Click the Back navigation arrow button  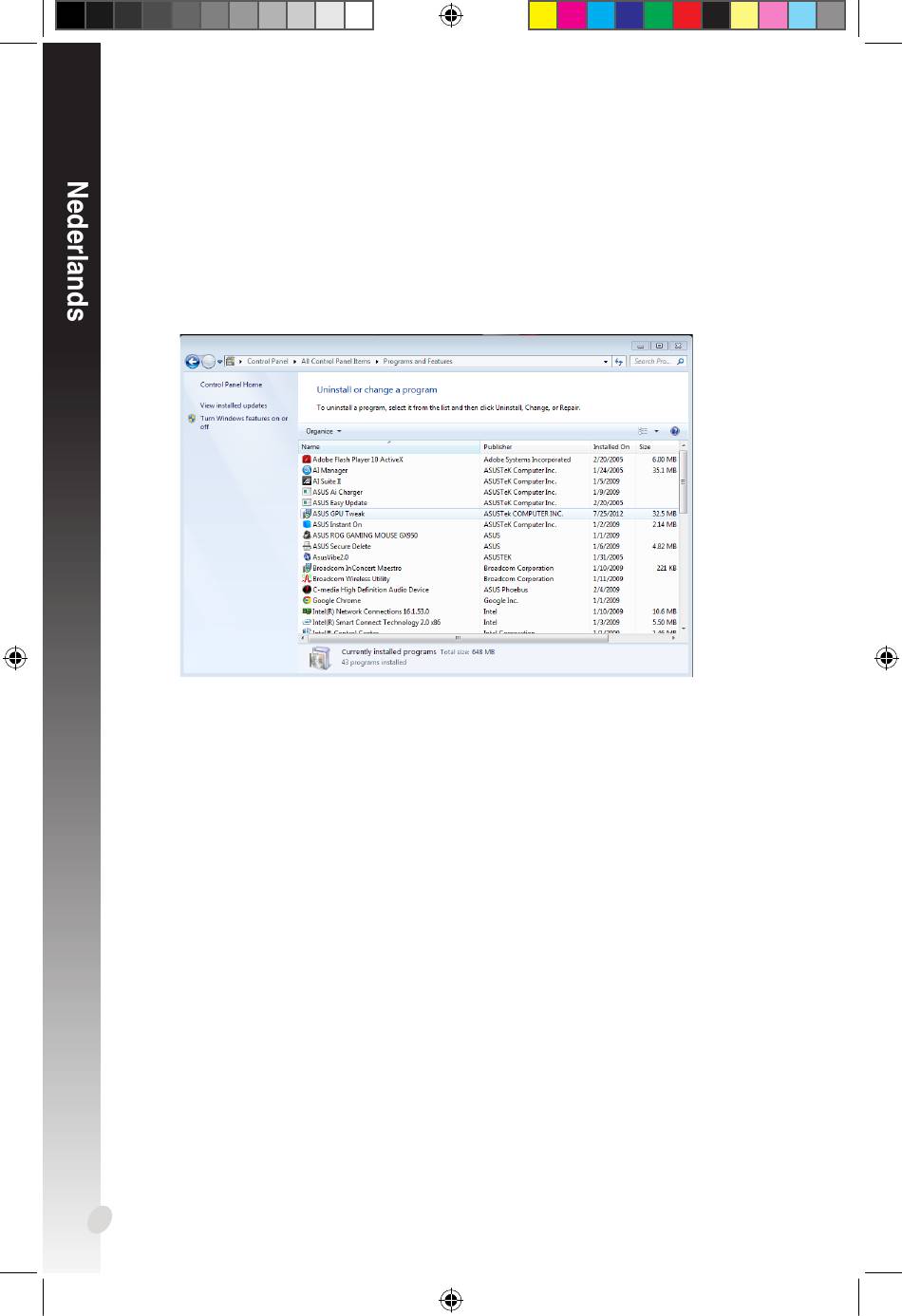click(193, 362)
